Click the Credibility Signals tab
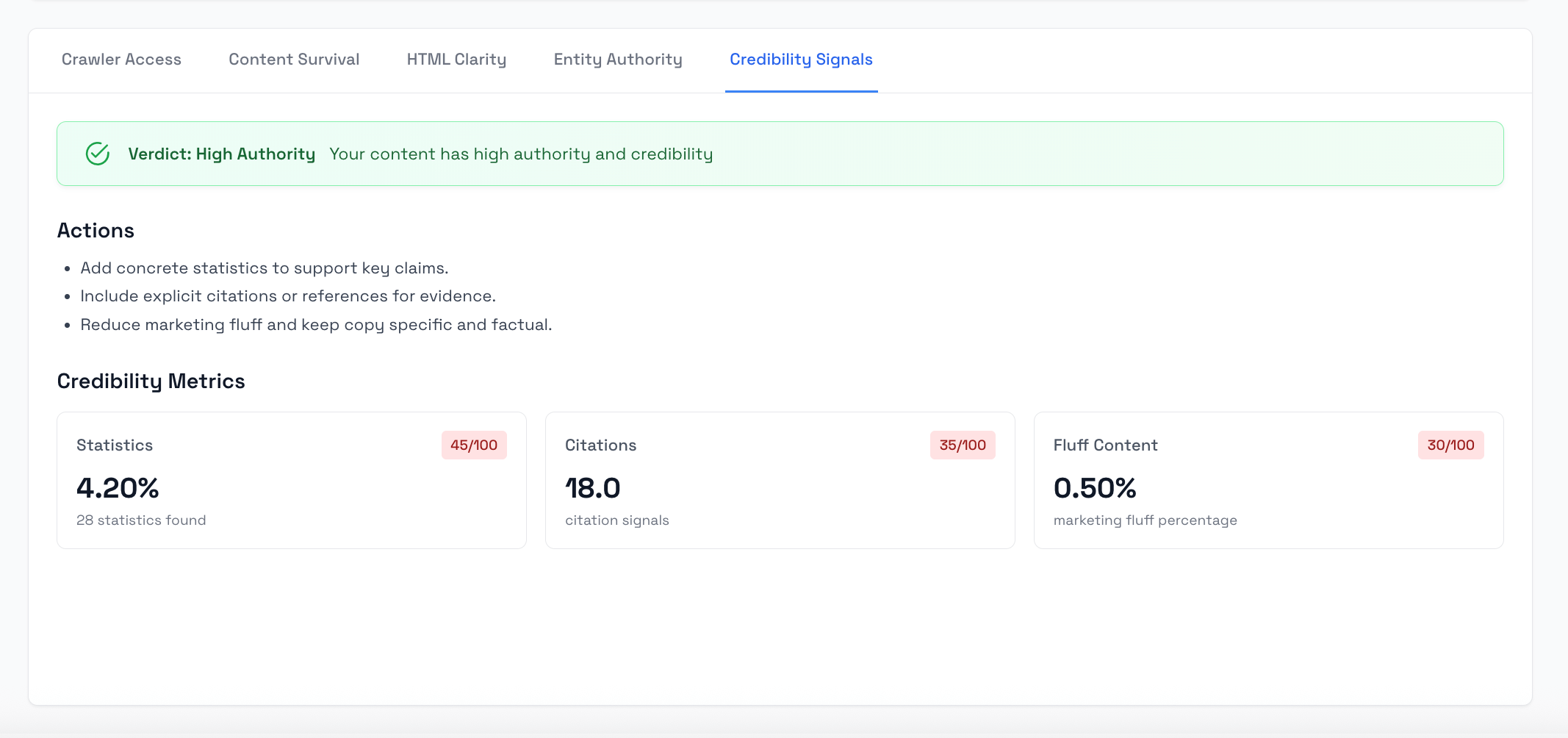1568x738 pixels. point(801,60)
